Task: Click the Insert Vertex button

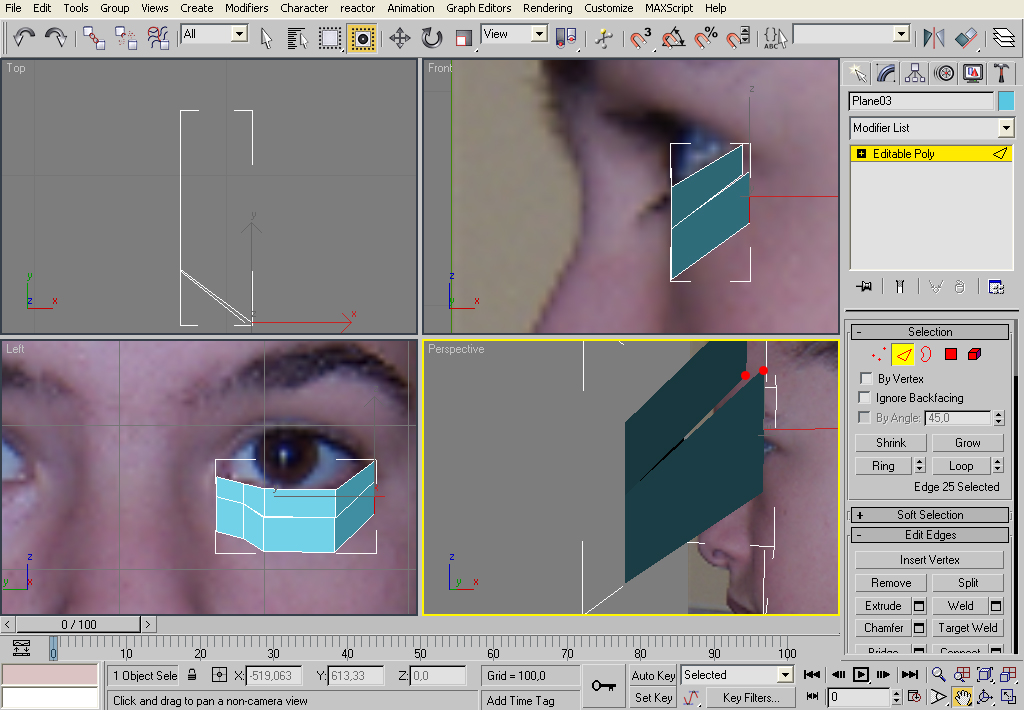Action: point(929,560)
